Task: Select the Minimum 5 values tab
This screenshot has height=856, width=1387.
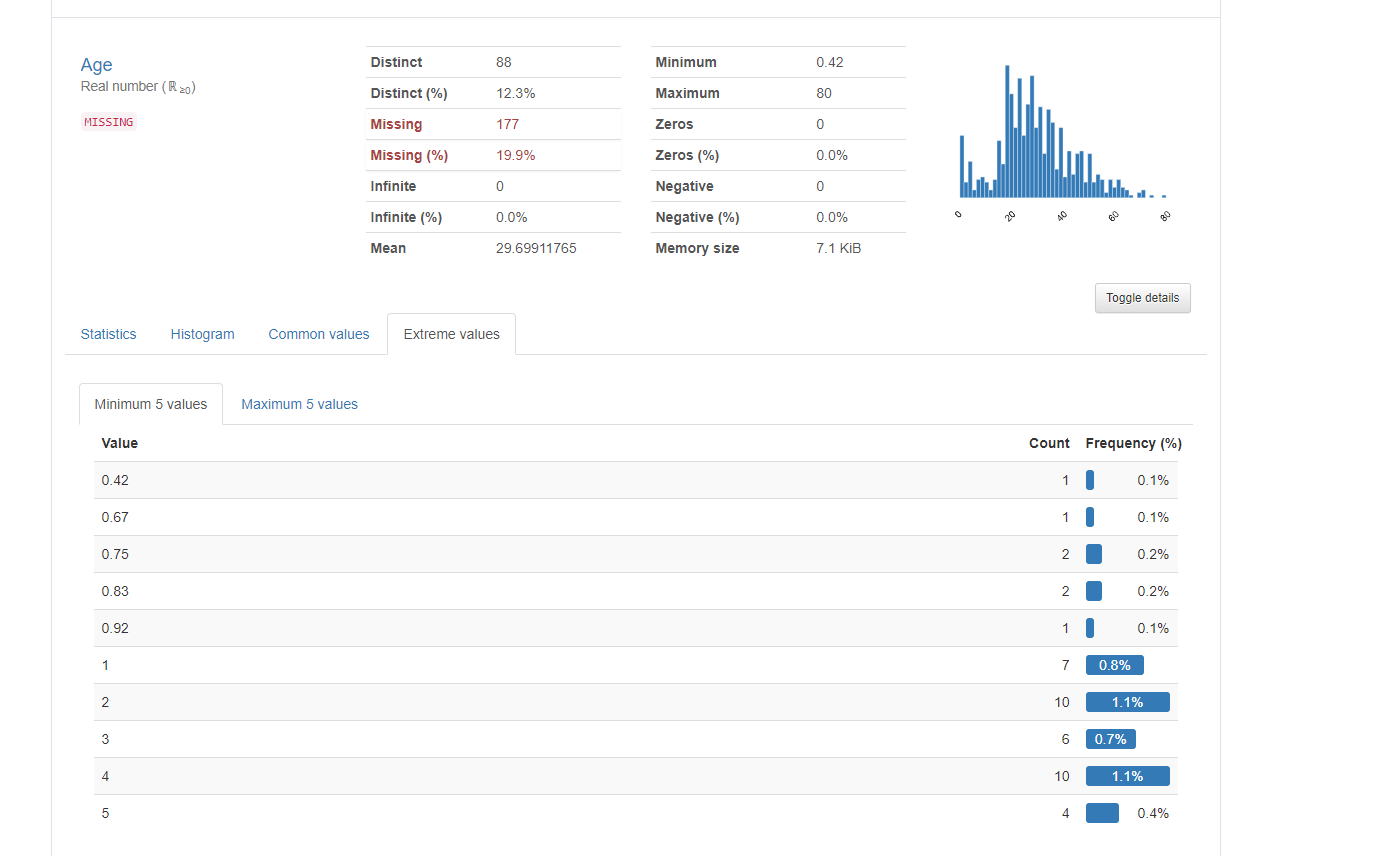Action: [151, 404]
